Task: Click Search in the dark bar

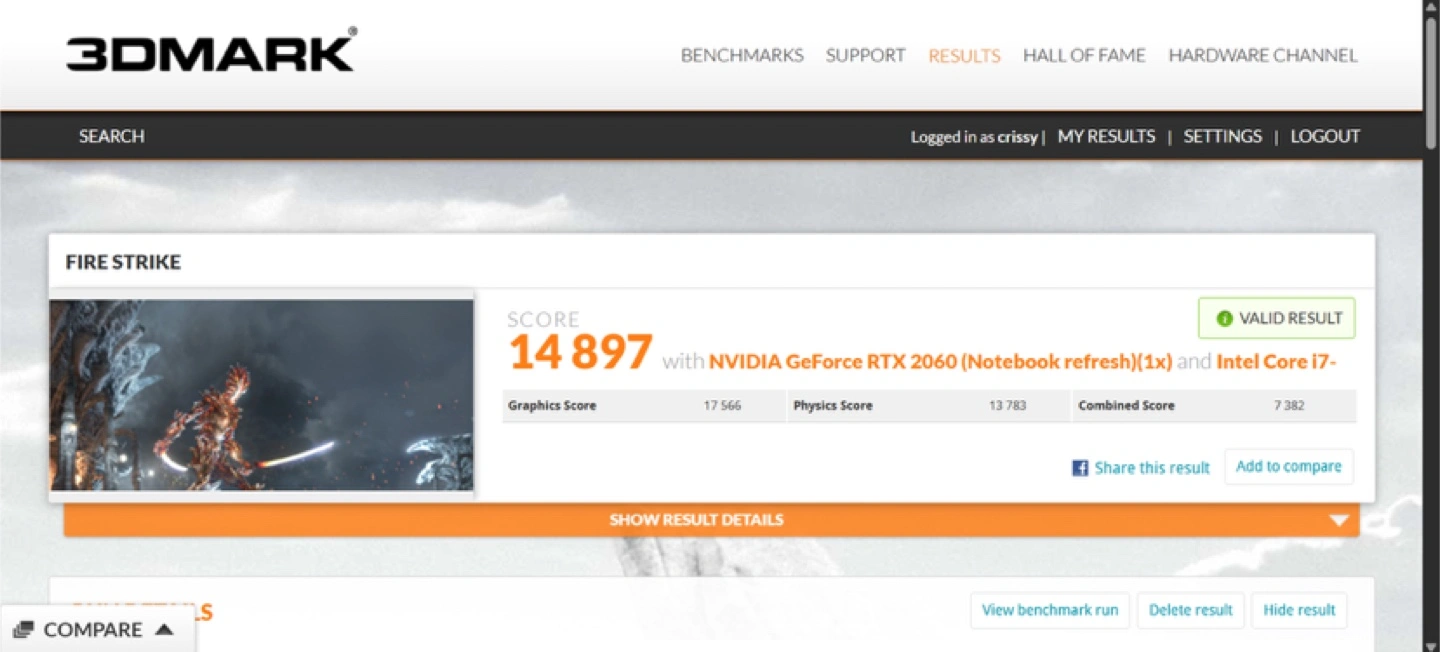Action: click(x=112, y=136)
